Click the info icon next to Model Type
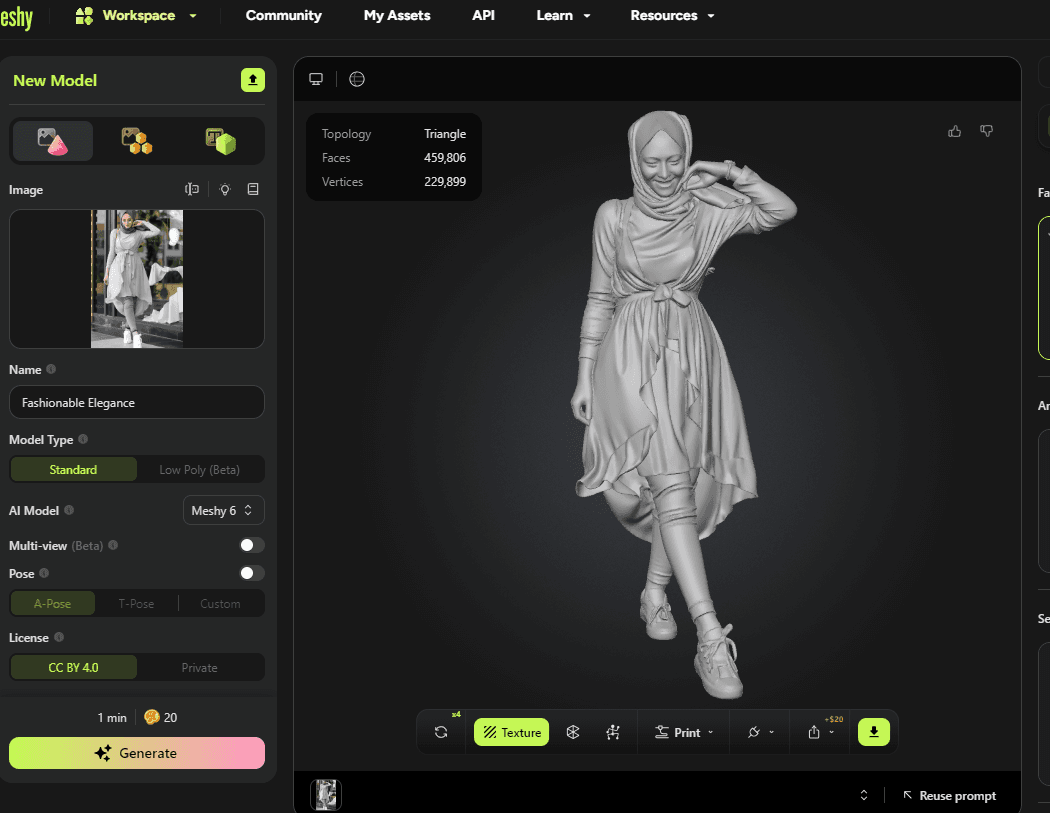Image resolution: width=1050 pixels, height=813 pixels. pos(83,439)
